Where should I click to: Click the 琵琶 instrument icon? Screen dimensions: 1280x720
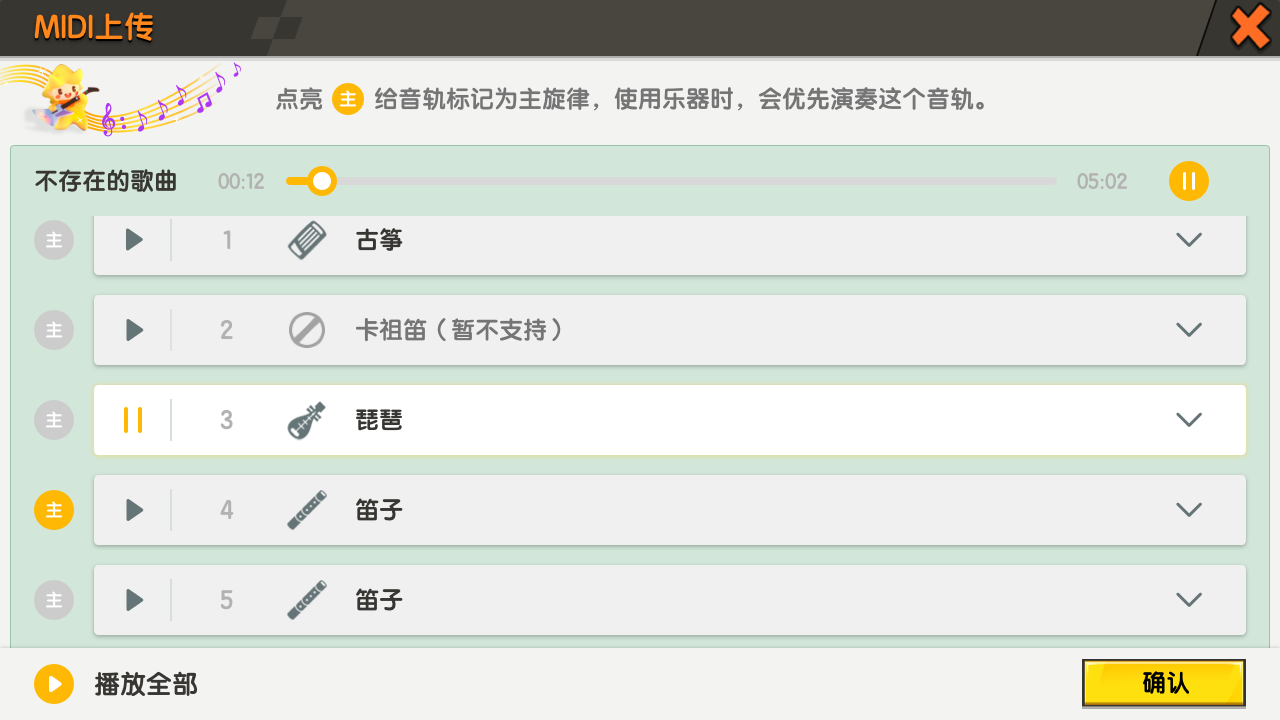[x=307, y=420]
